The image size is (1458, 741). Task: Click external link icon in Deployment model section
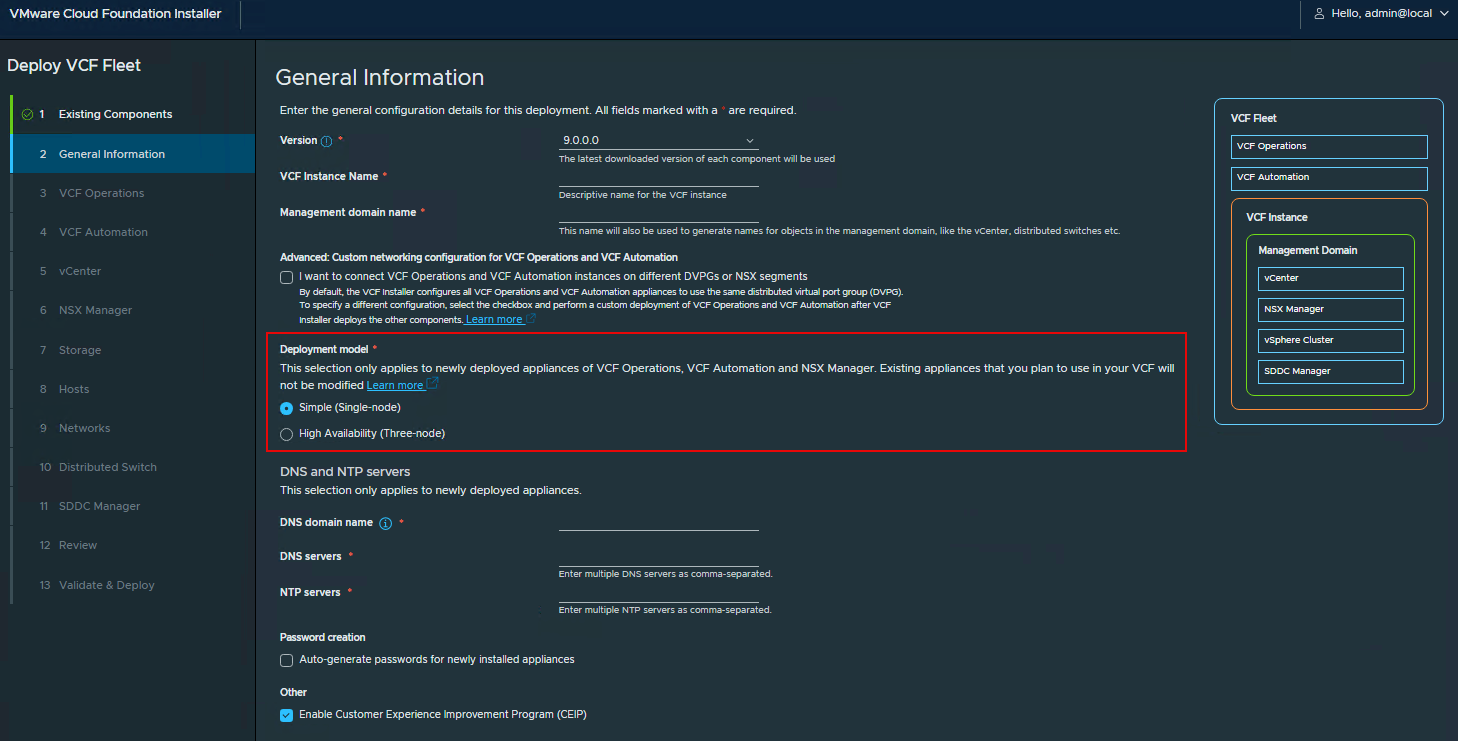432,384
